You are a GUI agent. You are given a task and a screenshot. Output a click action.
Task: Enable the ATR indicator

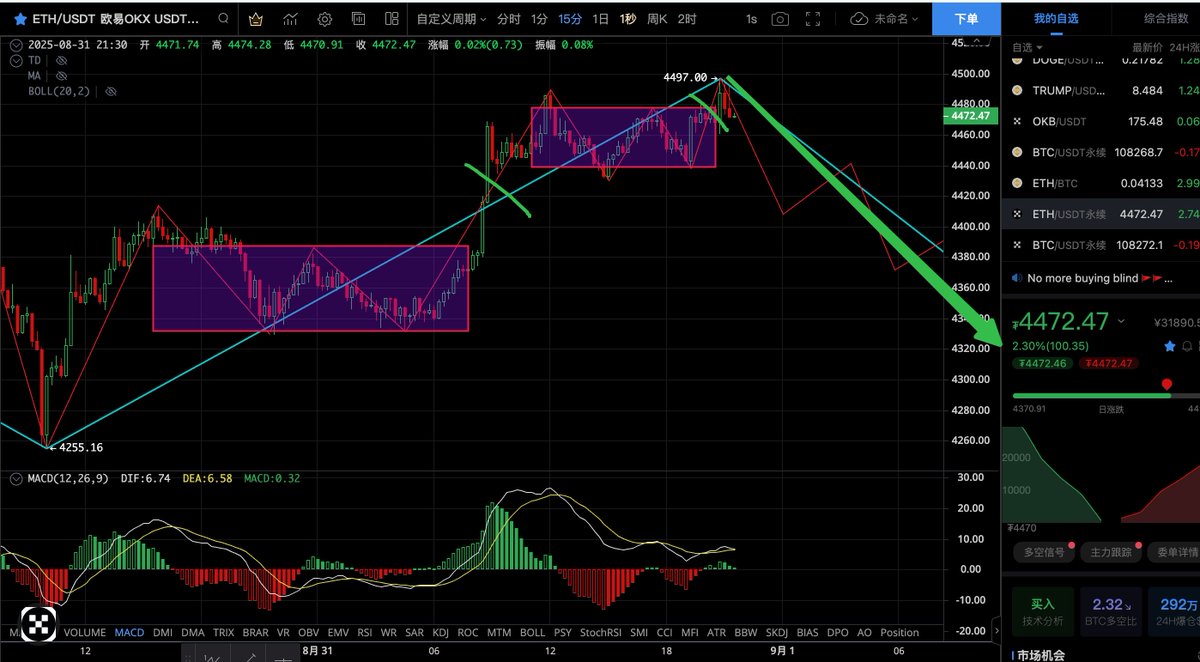(716, 632)
